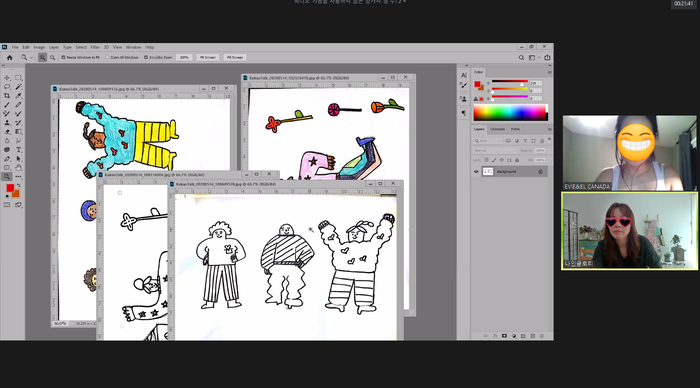Toggle Lock image pixels brush button
This screenshot has height=388, width=700.
[x=494, y=160]
